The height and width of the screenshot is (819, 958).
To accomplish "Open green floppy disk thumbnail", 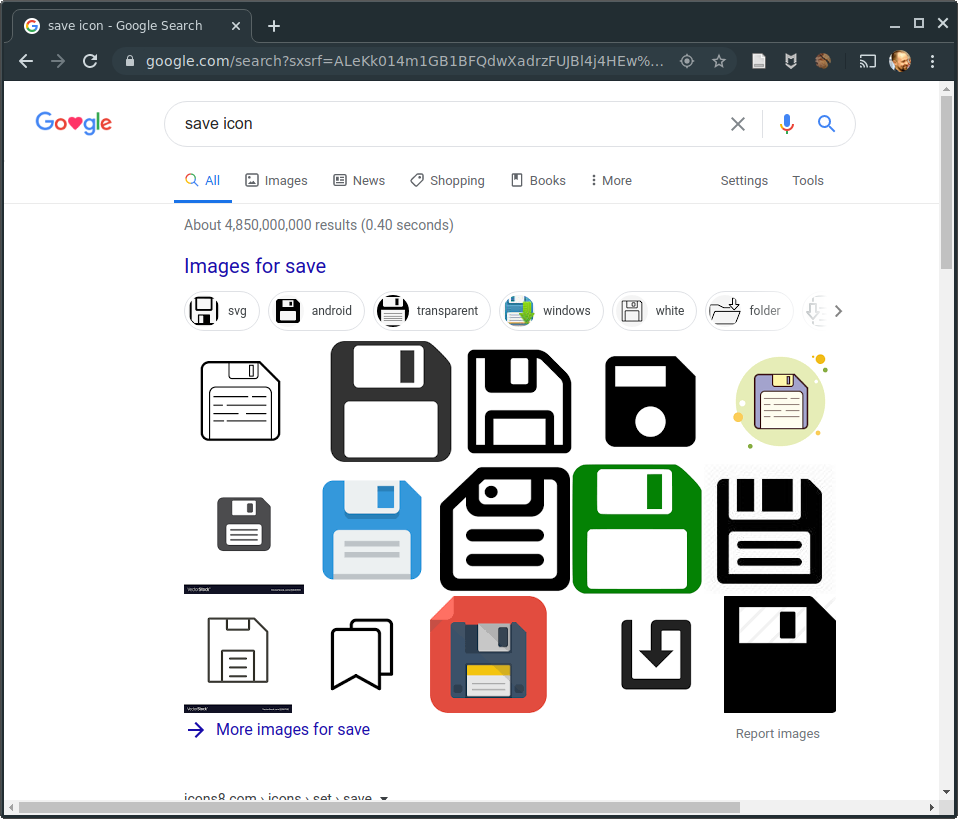I will coord(637,529).
